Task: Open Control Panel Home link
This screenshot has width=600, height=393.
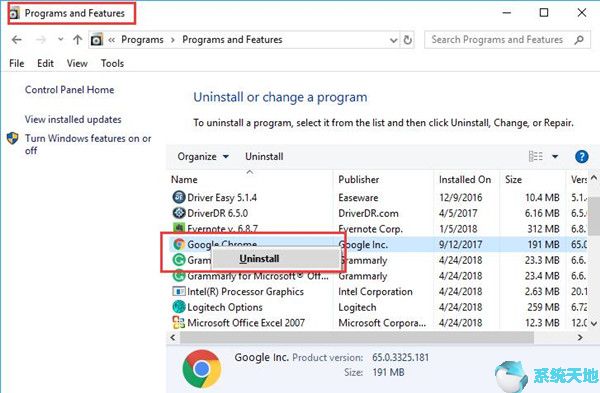Action: [x=69, y=90]
